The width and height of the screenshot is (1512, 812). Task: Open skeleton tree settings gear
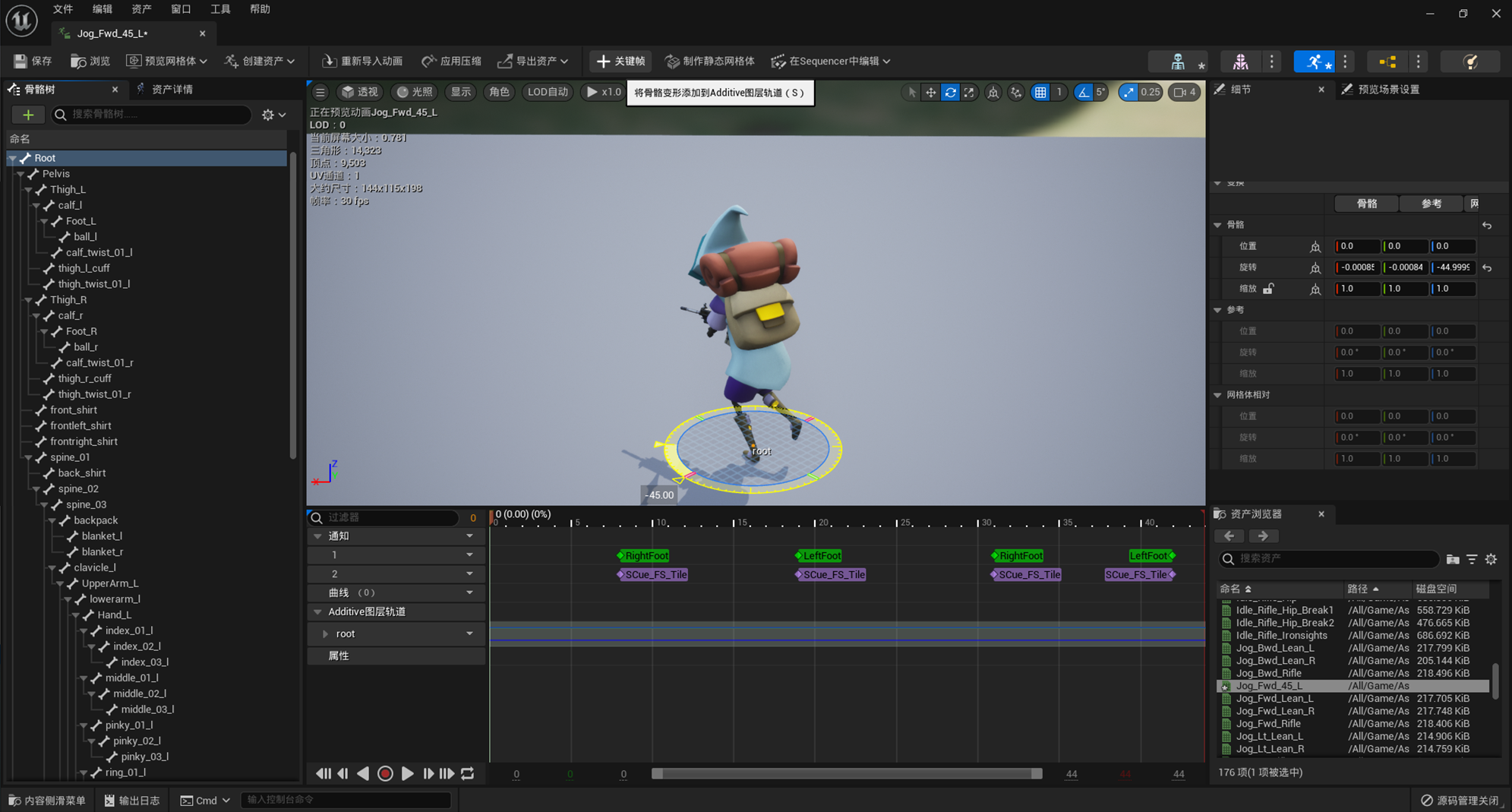(x=273, y=115)
